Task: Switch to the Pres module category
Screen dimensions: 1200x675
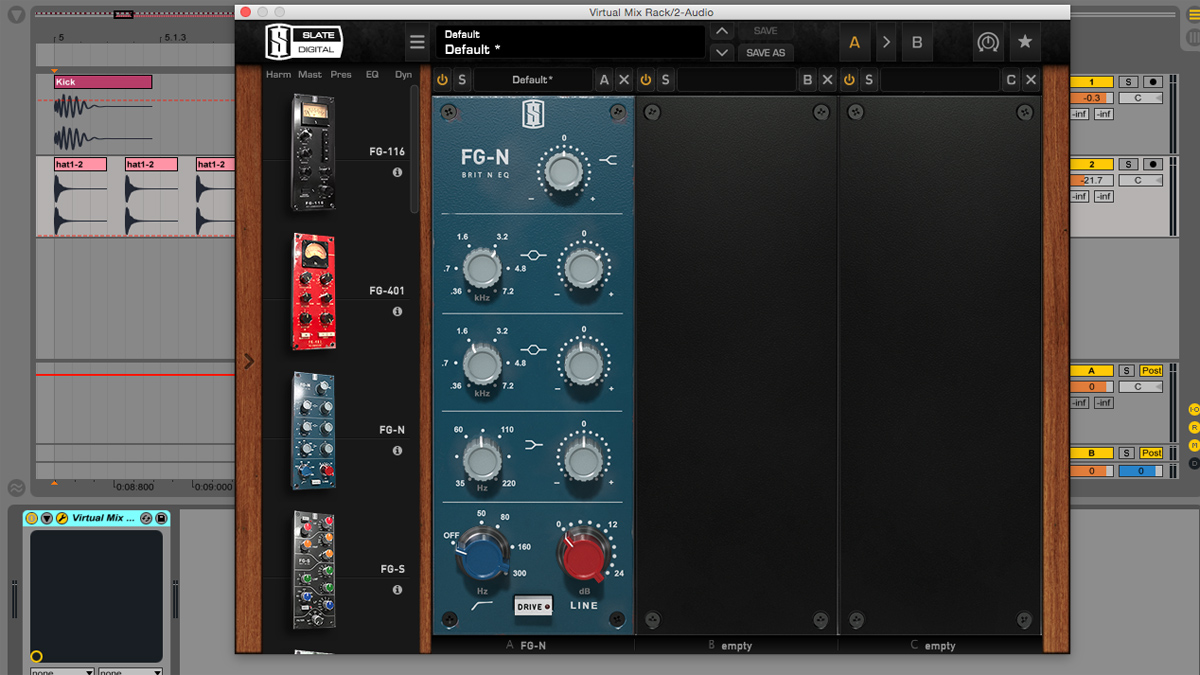Action: [341, 75]
